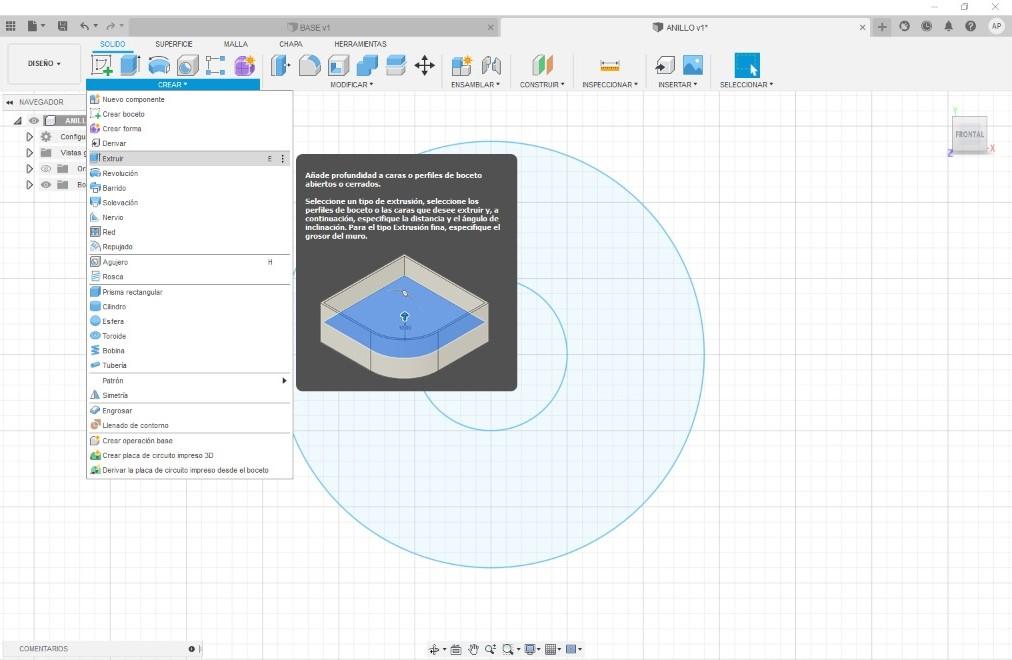
Task: Expand the COMENTARIOS panel
Action: (x=192, y=649)
